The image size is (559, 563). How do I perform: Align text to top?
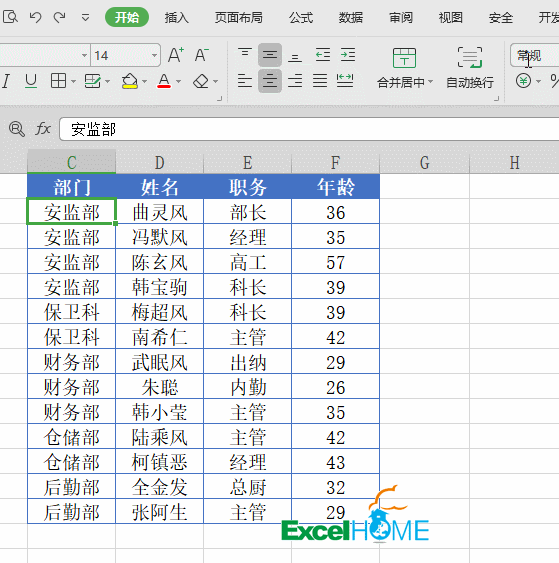coord(245,54)
